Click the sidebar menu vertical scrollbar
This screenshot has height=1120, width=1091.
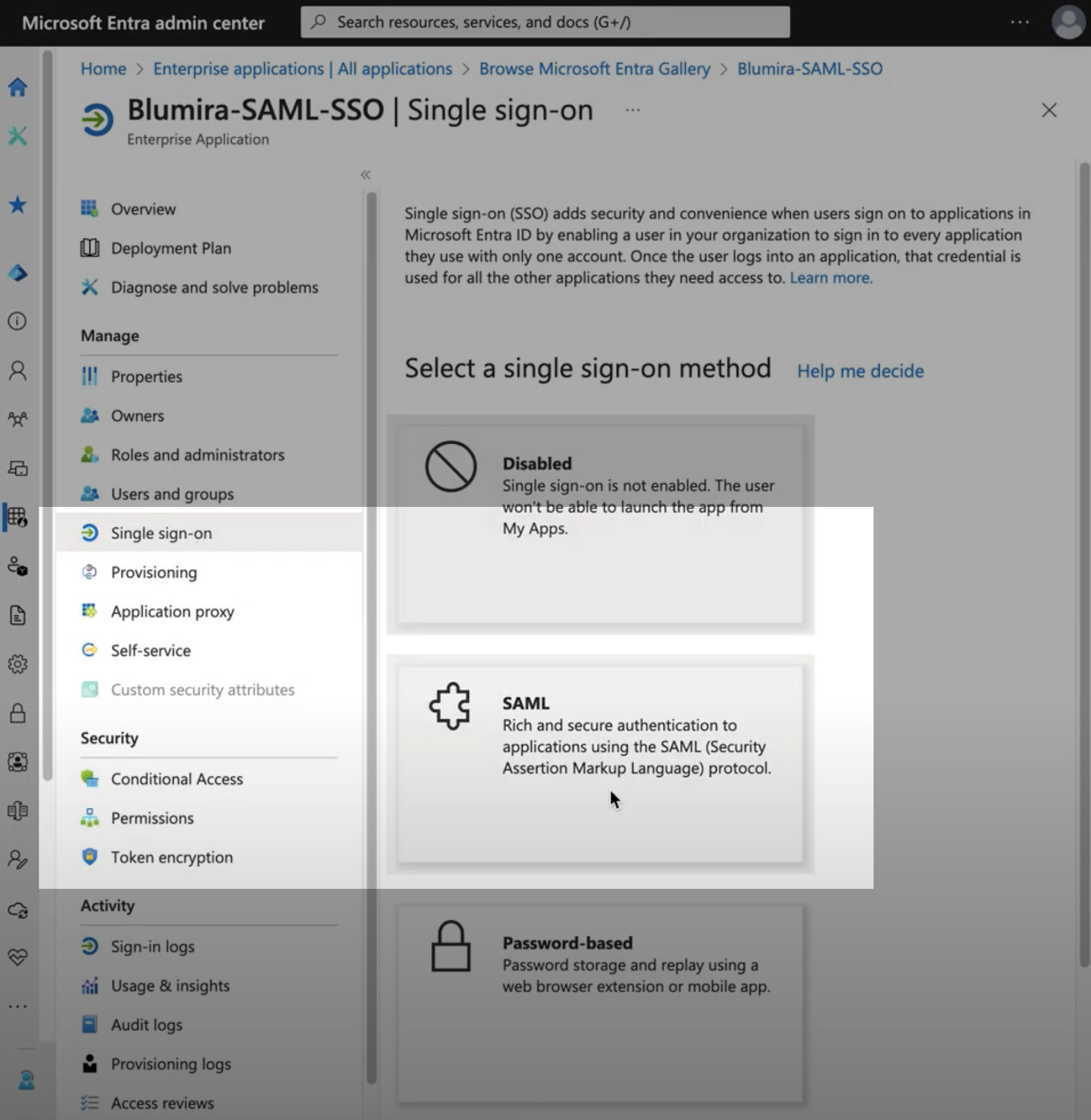point(371,637)
